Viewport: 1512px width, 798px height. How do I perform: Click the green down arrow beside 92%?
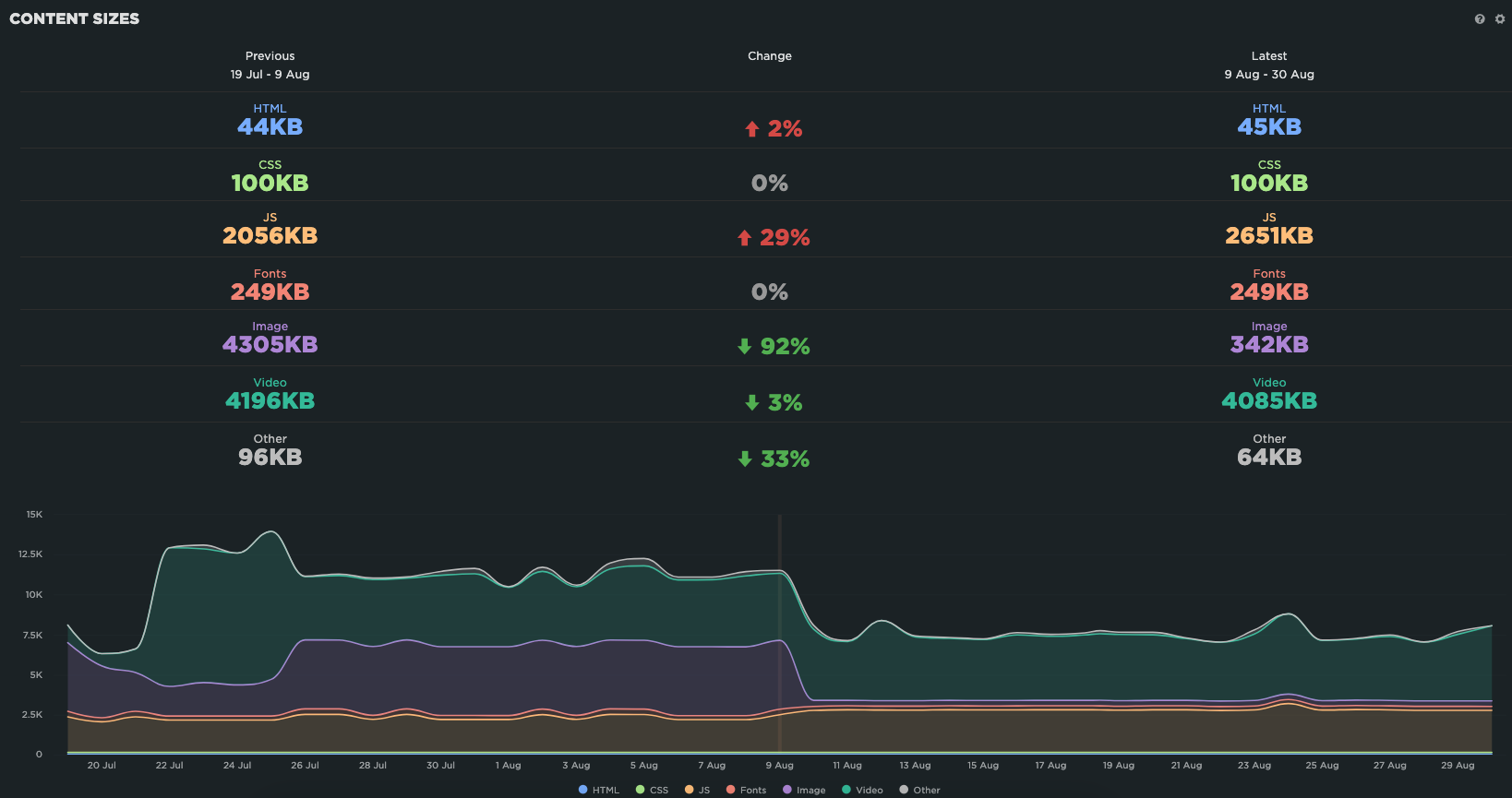[x=744, y=347]
